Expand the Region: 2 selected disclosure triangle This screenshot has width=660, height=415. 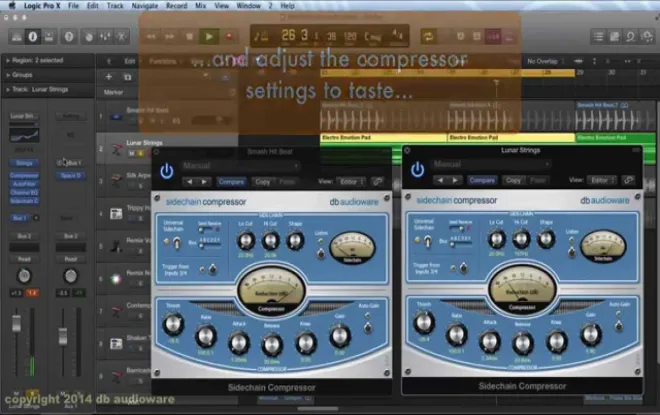pos(8,61)
